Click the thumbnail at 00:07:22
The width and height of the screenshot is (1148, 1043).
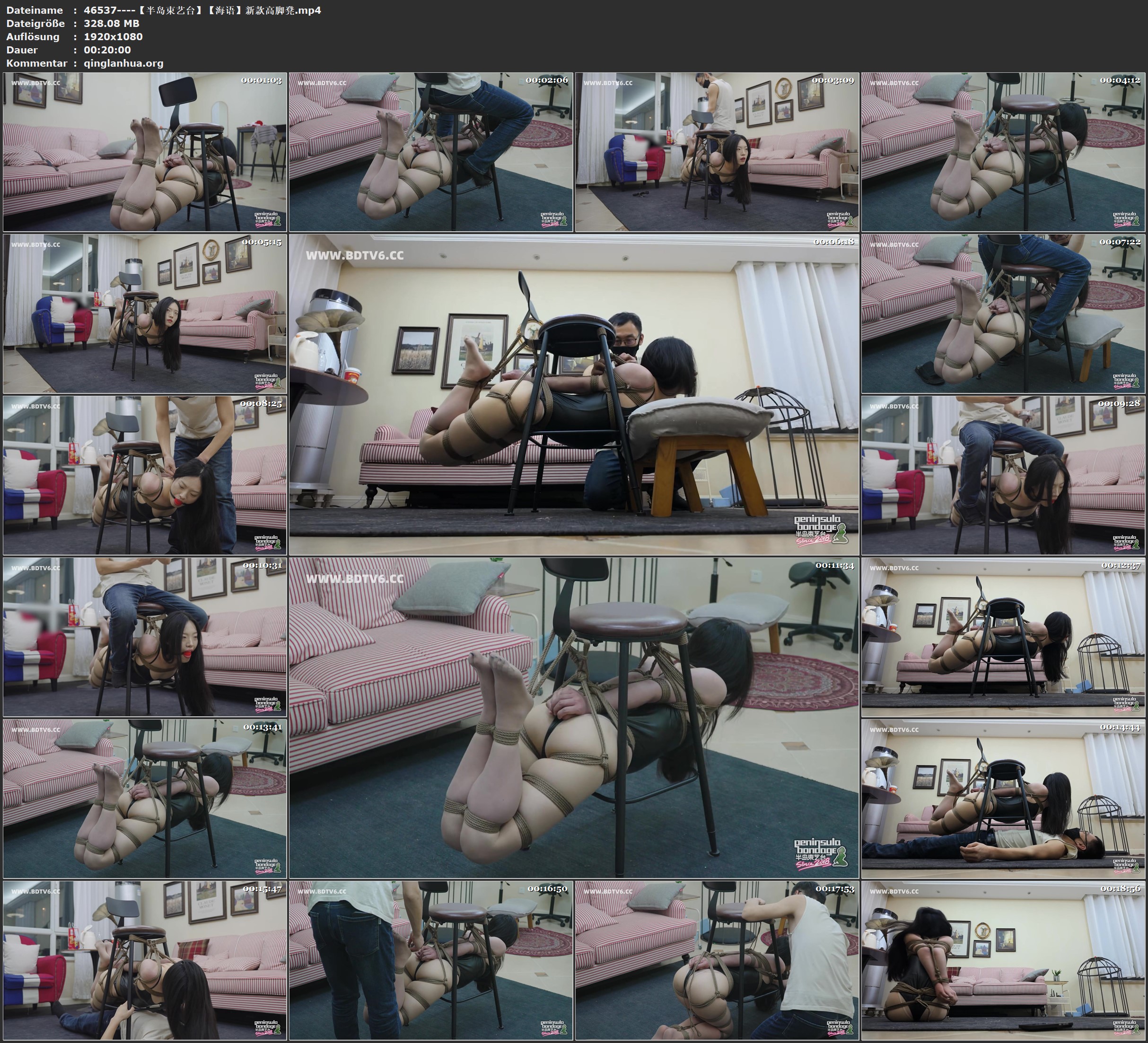pos(1003,313)
